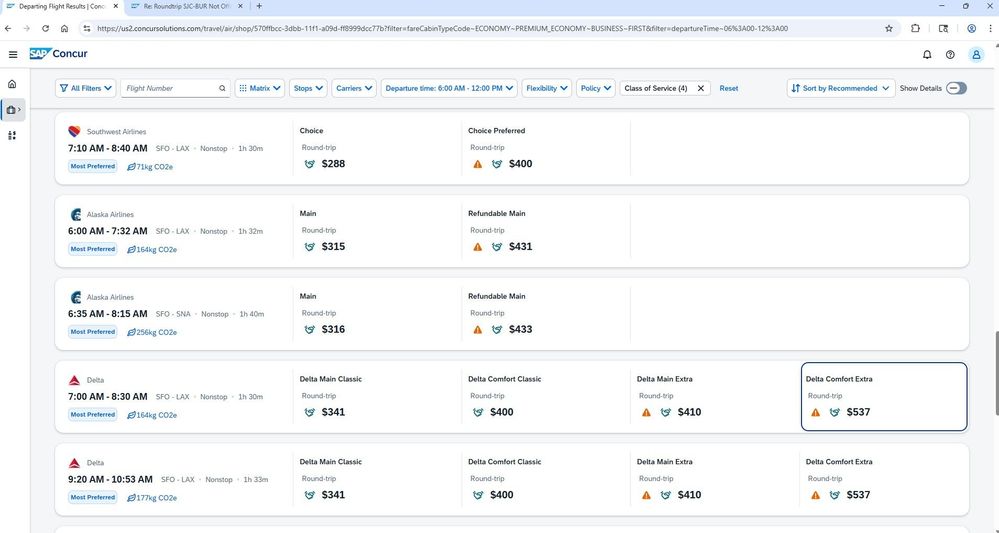Viewport: 999px width, 533px height.
Task: Open the user profile icon in Concur
Action: point(976,55)
